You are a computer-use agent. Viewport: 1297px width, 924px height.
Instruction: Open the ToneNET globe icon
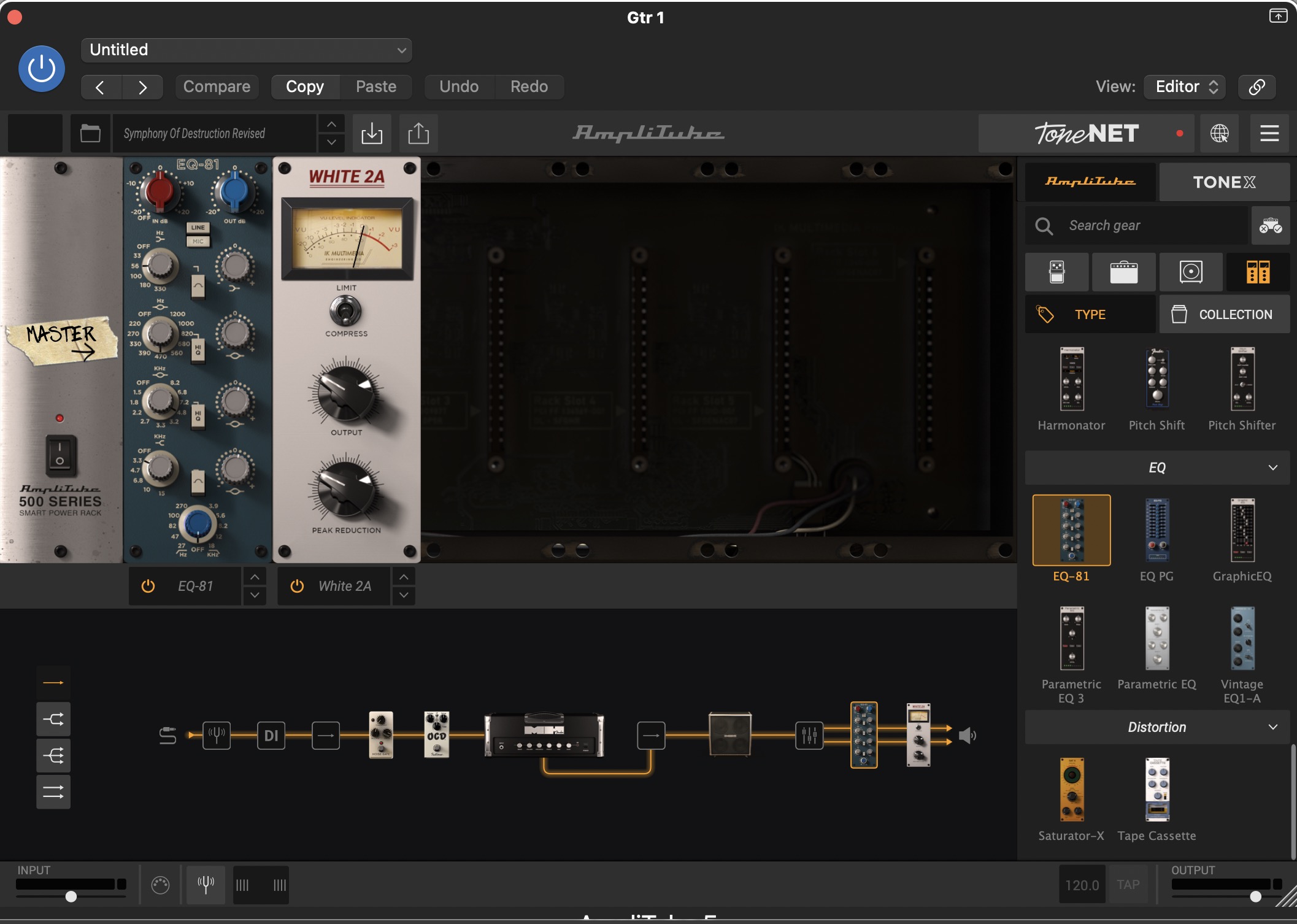1219,133
